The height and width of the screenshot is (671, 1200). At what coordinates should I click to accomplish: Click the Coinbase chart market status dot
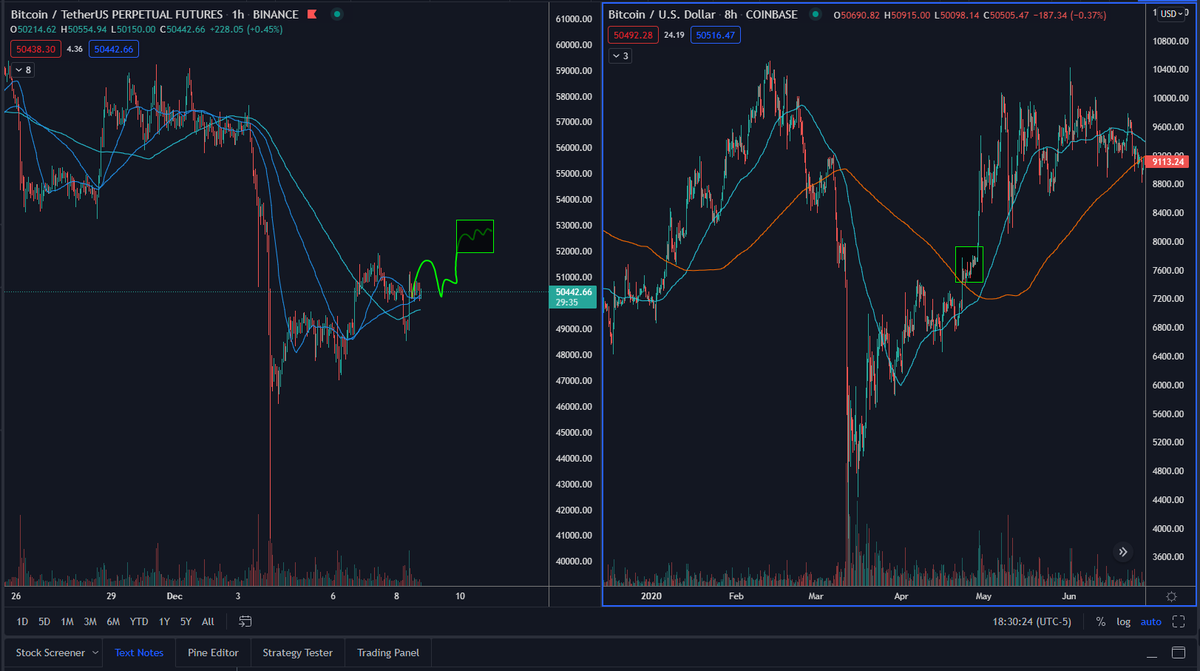817,15
